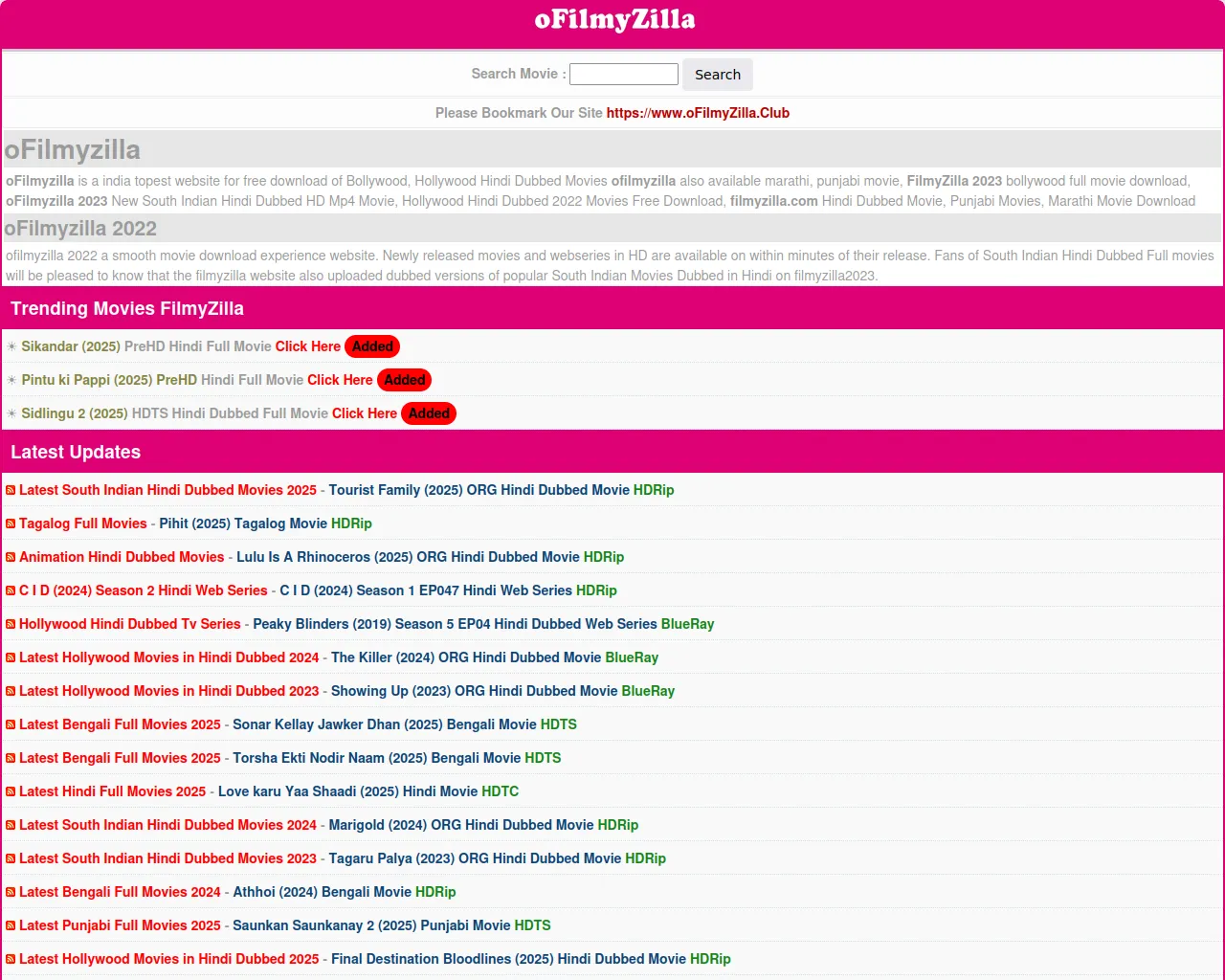Open Lulu Is A Rhinoceros (2025) movie link
The width and height of the screenshot is (1225, 980).
tap(431, 557)
